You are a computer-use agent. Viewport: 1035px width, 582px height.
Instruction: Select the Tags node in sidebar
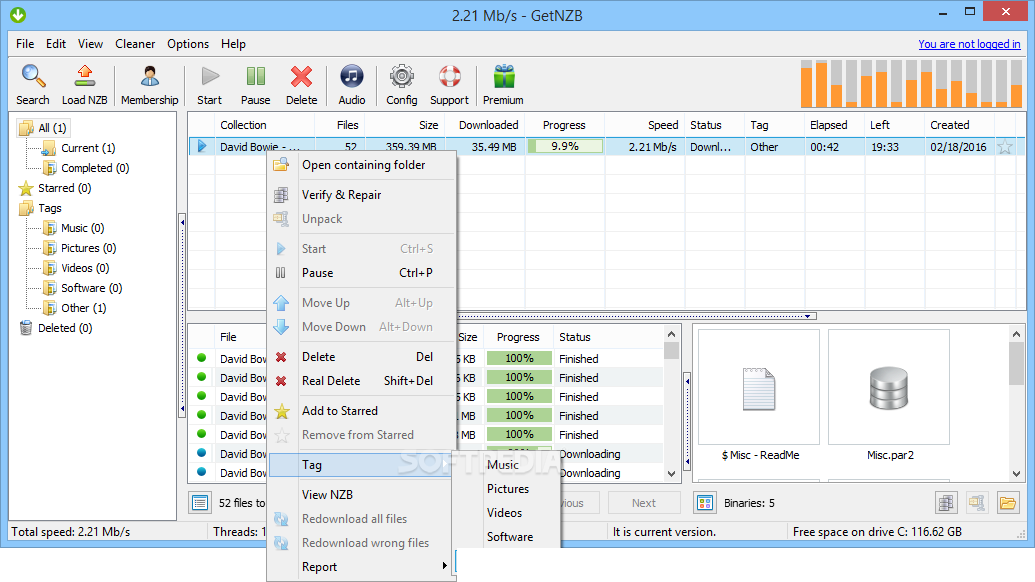[50, 208]
